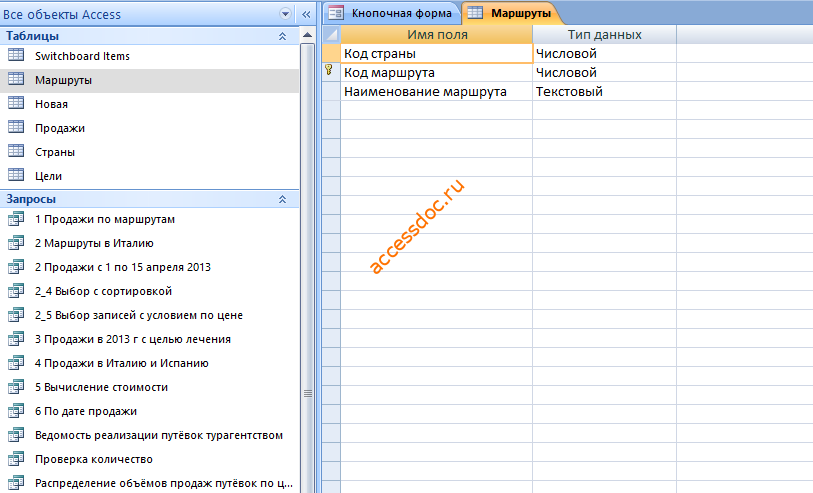Screen dimensions: 813x493
Task: Click query icon for Проверка количество
Action: [16, 459]
